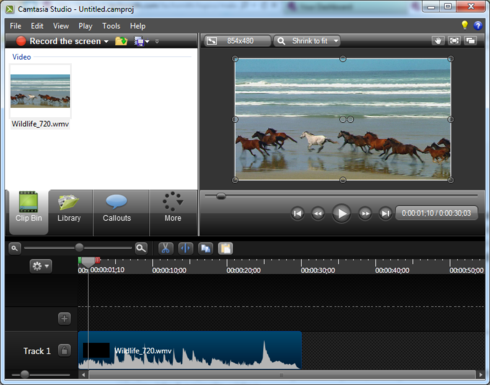Click the Split clip icon

(186, 248)
